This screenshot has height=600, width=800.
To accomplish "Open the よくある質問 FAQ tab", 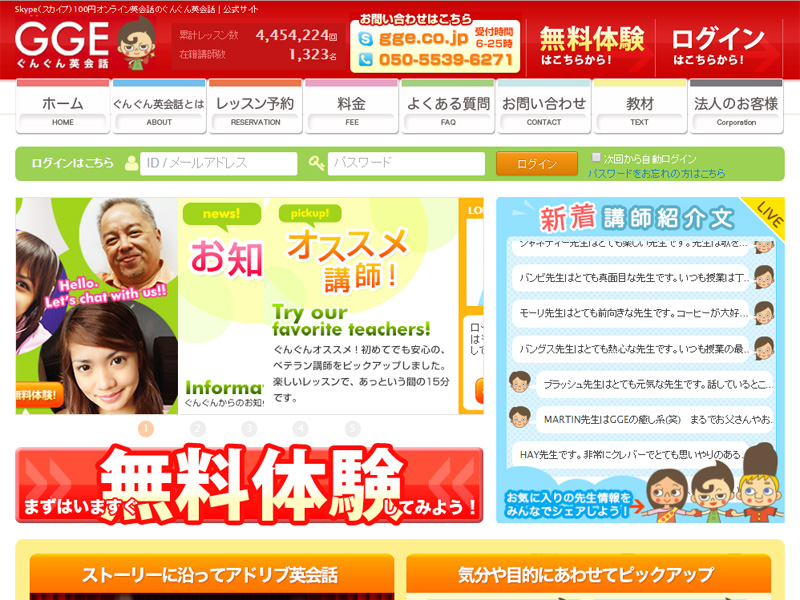I will pyautogui.click(x=448, y=107).
